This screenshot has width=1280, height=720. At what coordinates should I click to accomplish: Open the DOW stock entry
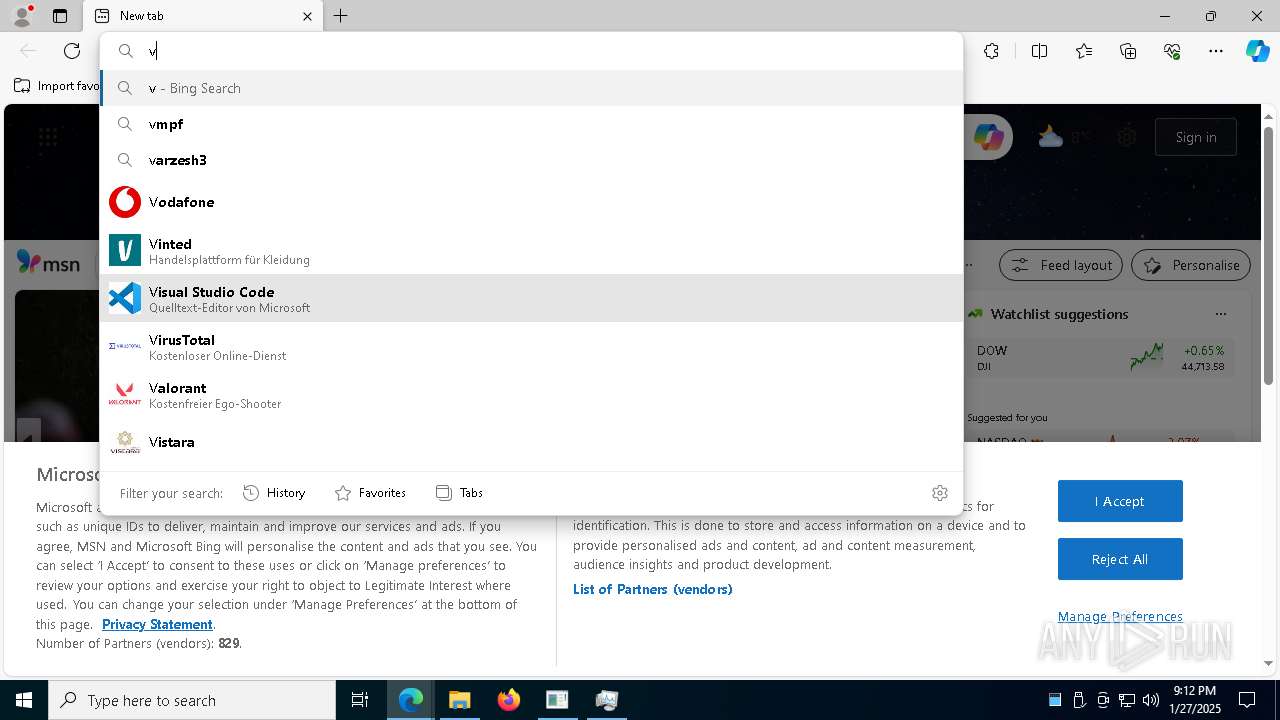pos(1100,358)
